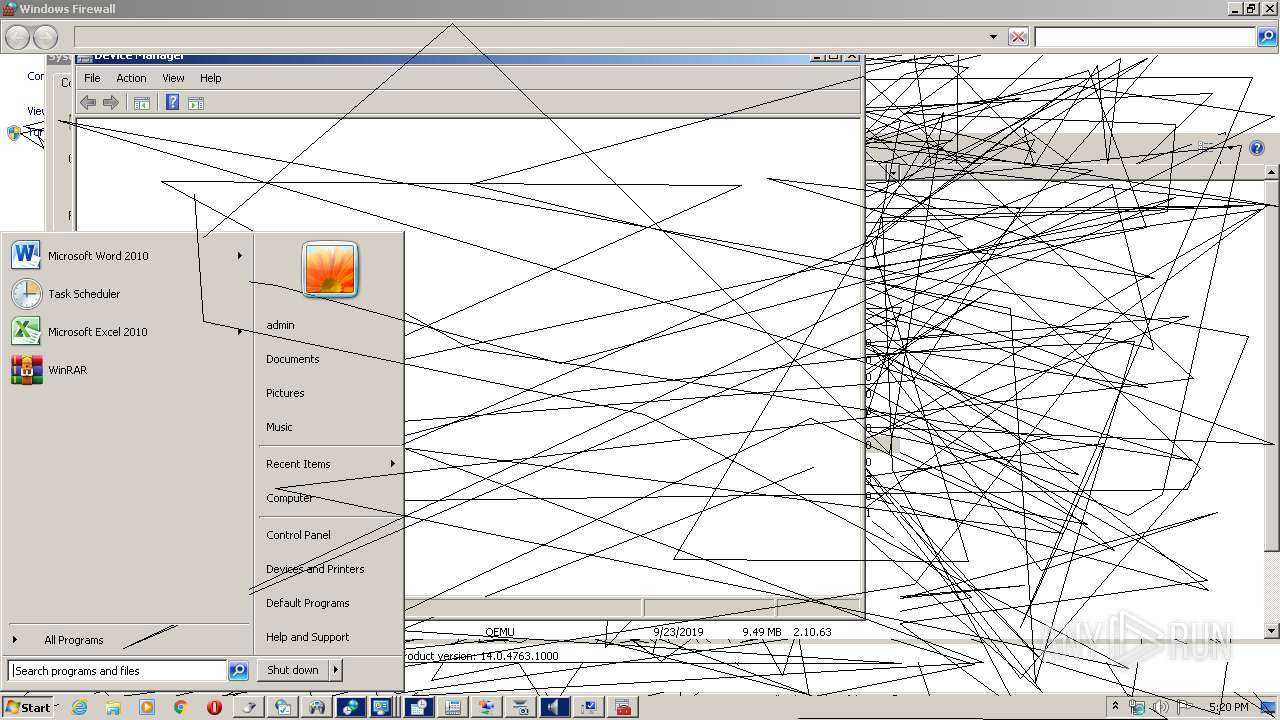Click Windows Firewall back navigation button
The image size is (1280, 720).
point(17,38)
